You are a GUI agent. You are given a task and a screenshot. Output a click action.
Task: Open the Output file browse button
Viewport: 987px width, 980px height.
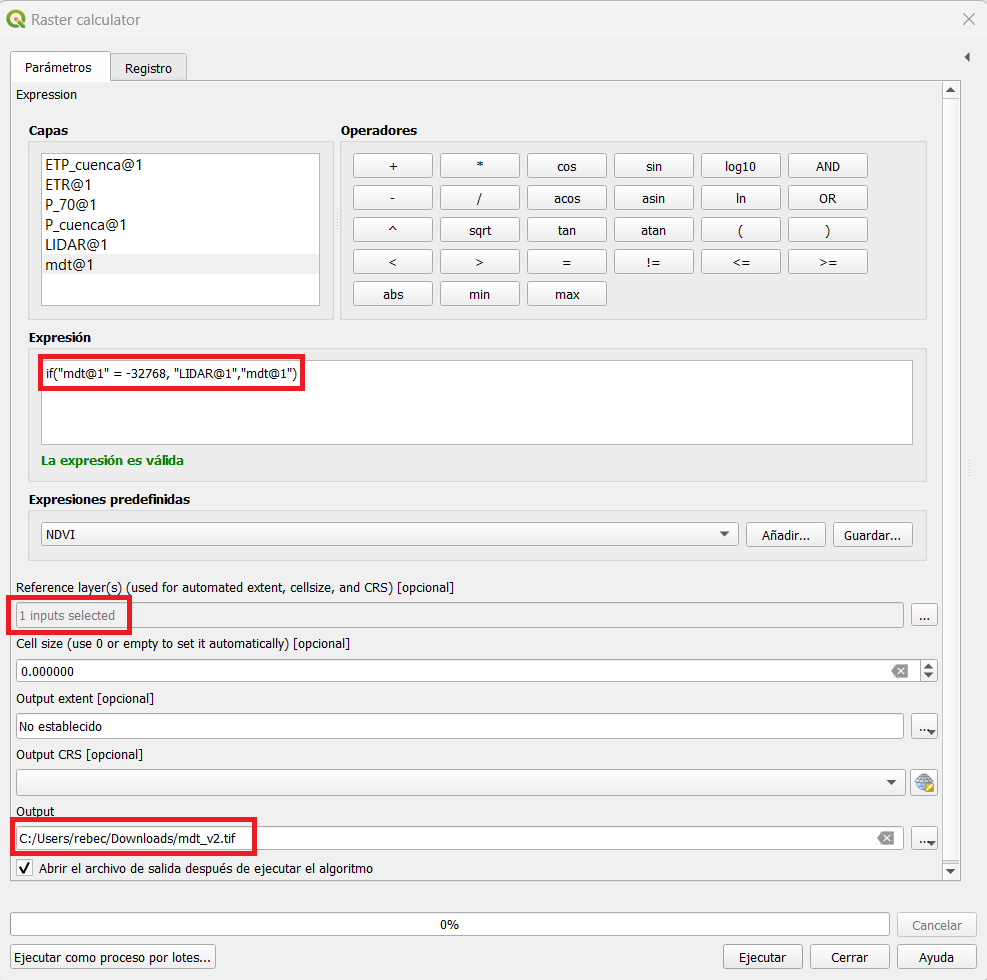point(924,838)
